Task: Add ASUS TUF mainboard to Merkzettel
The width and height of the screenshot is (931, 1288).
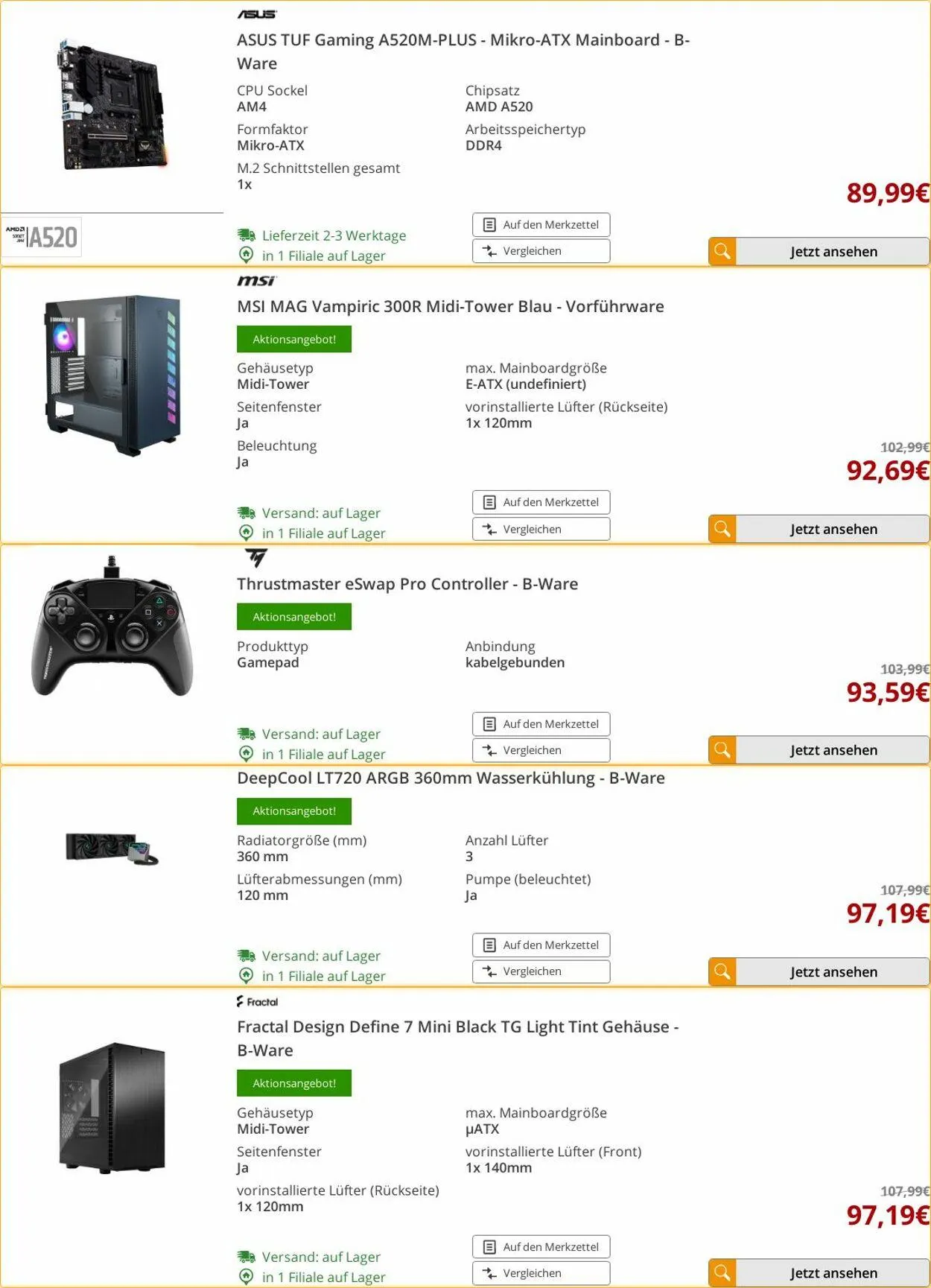Action: tap(541, 224)
